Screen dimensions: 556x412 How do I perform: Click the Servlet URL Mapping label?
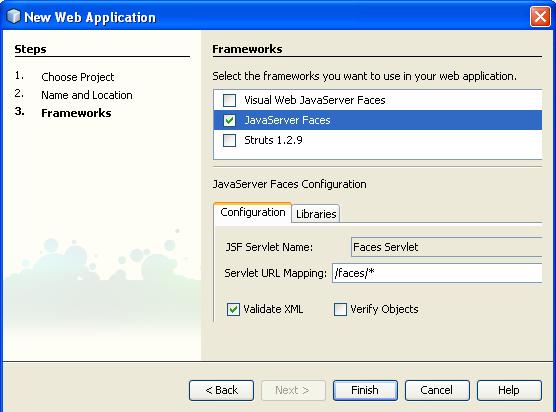click(276, 273)
